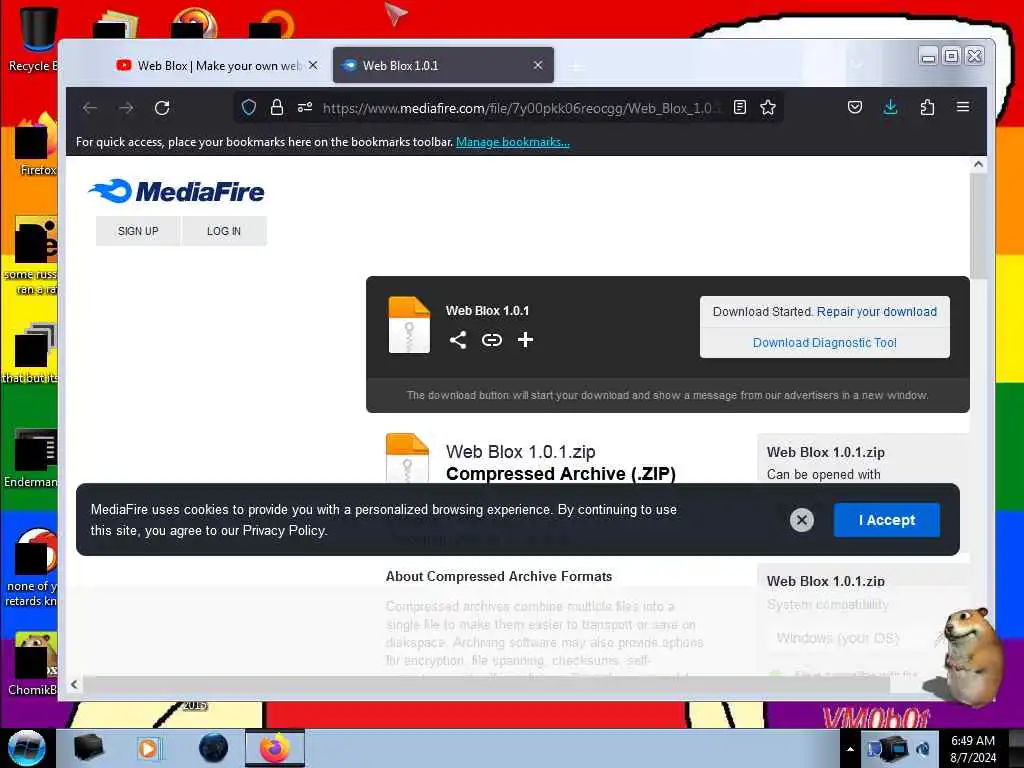The image size is (1024, 768).
Task: Select Firefox desktop shortcut
Action: pos(34,145)
